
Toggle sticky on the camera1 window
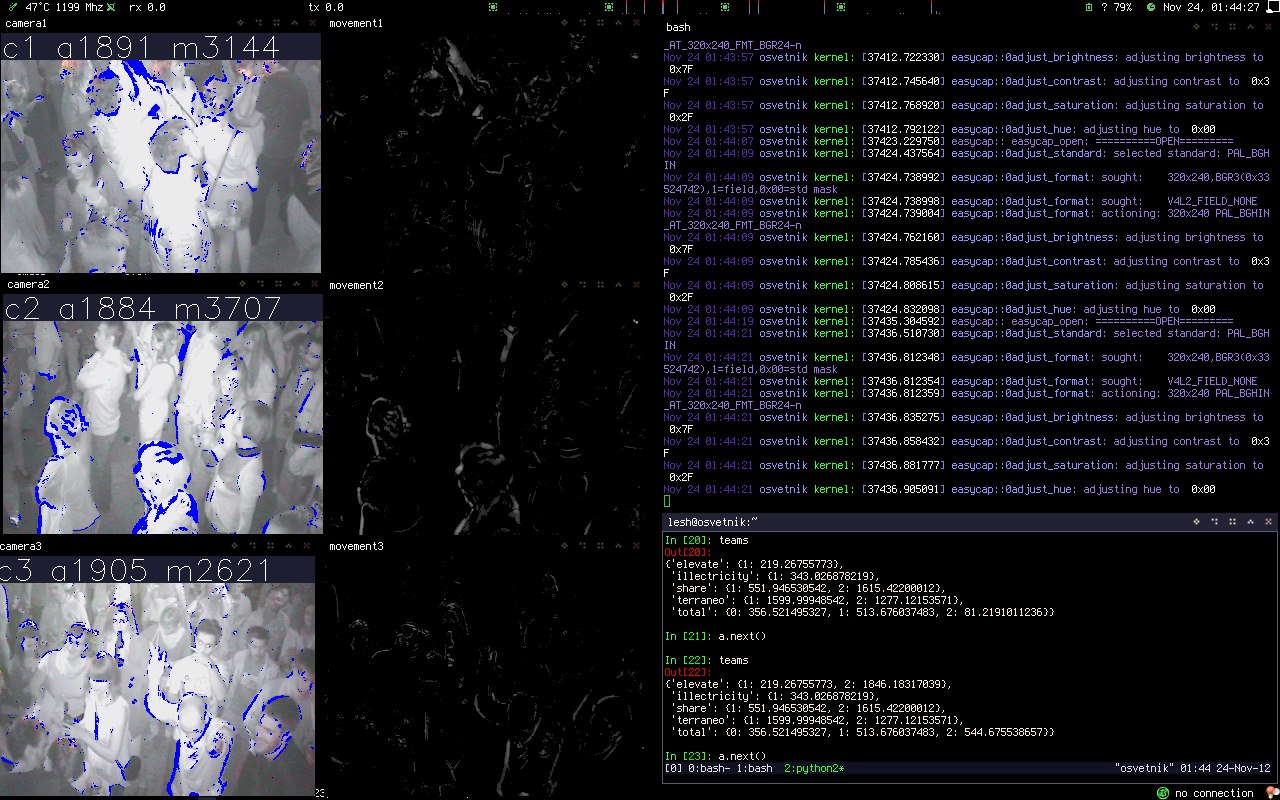(277, 22)
